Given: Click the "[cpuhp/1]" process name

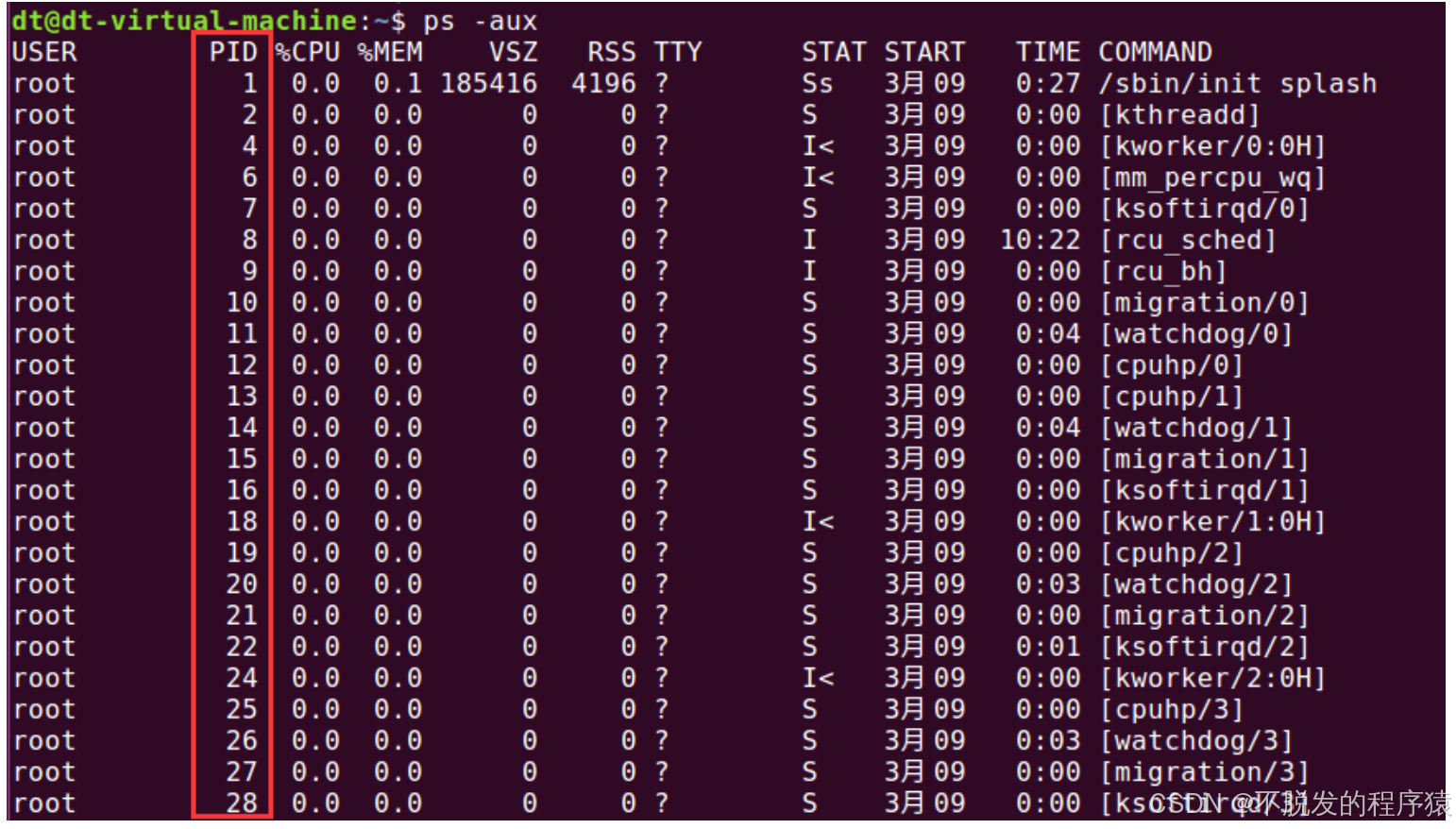Looking at the screenshot, I should pos(1172,396).
